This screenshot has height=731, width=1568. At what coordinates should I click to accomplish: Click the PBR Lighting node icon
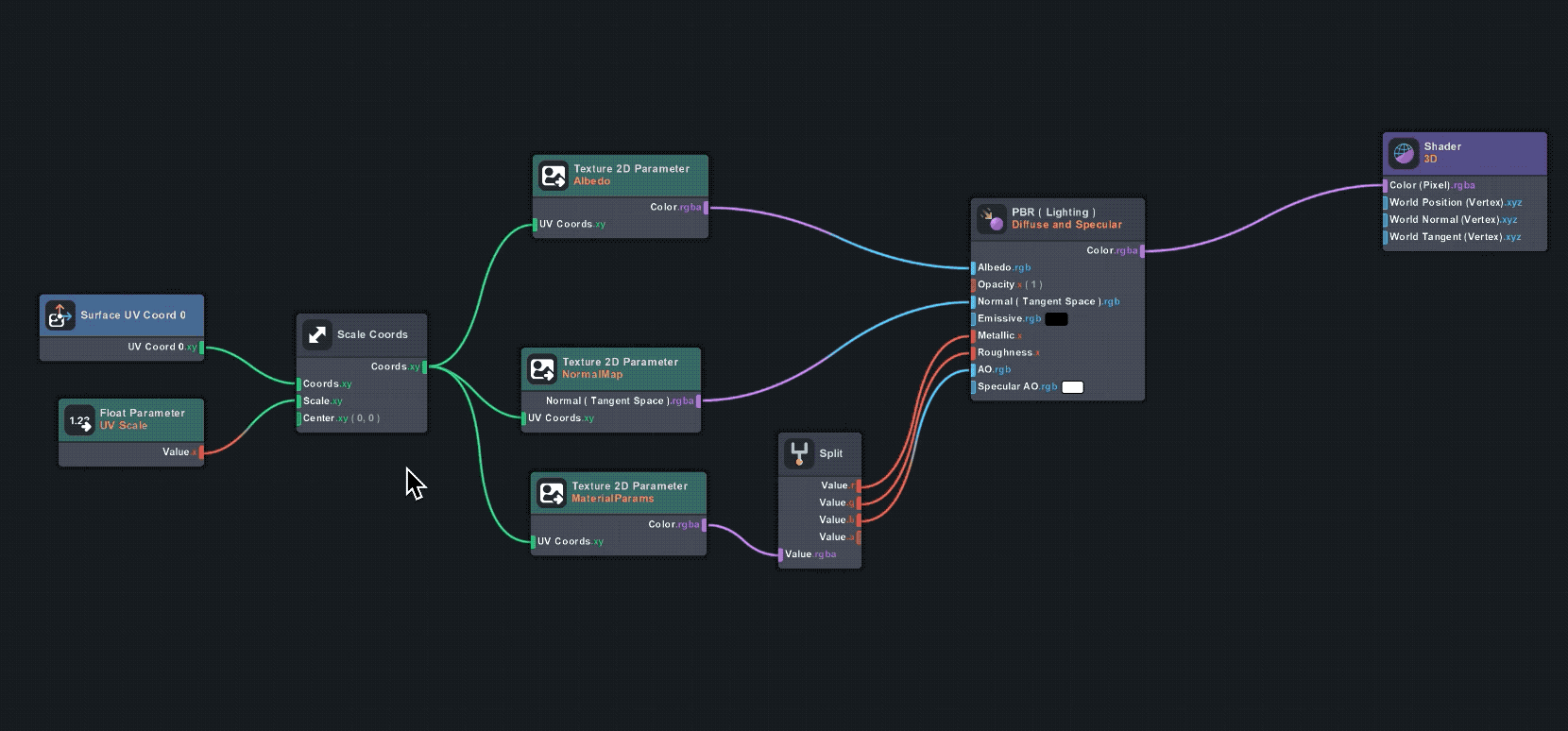pyautogui.click(x=992, y=219)
